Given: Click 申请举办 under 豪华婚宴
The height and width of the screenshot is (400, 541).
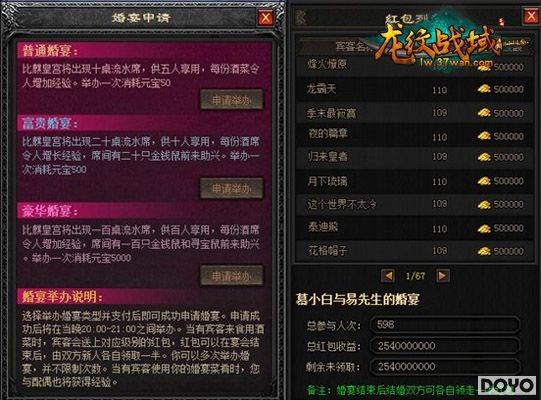Looking at the screenshot, I should click(x=232, y=276).
